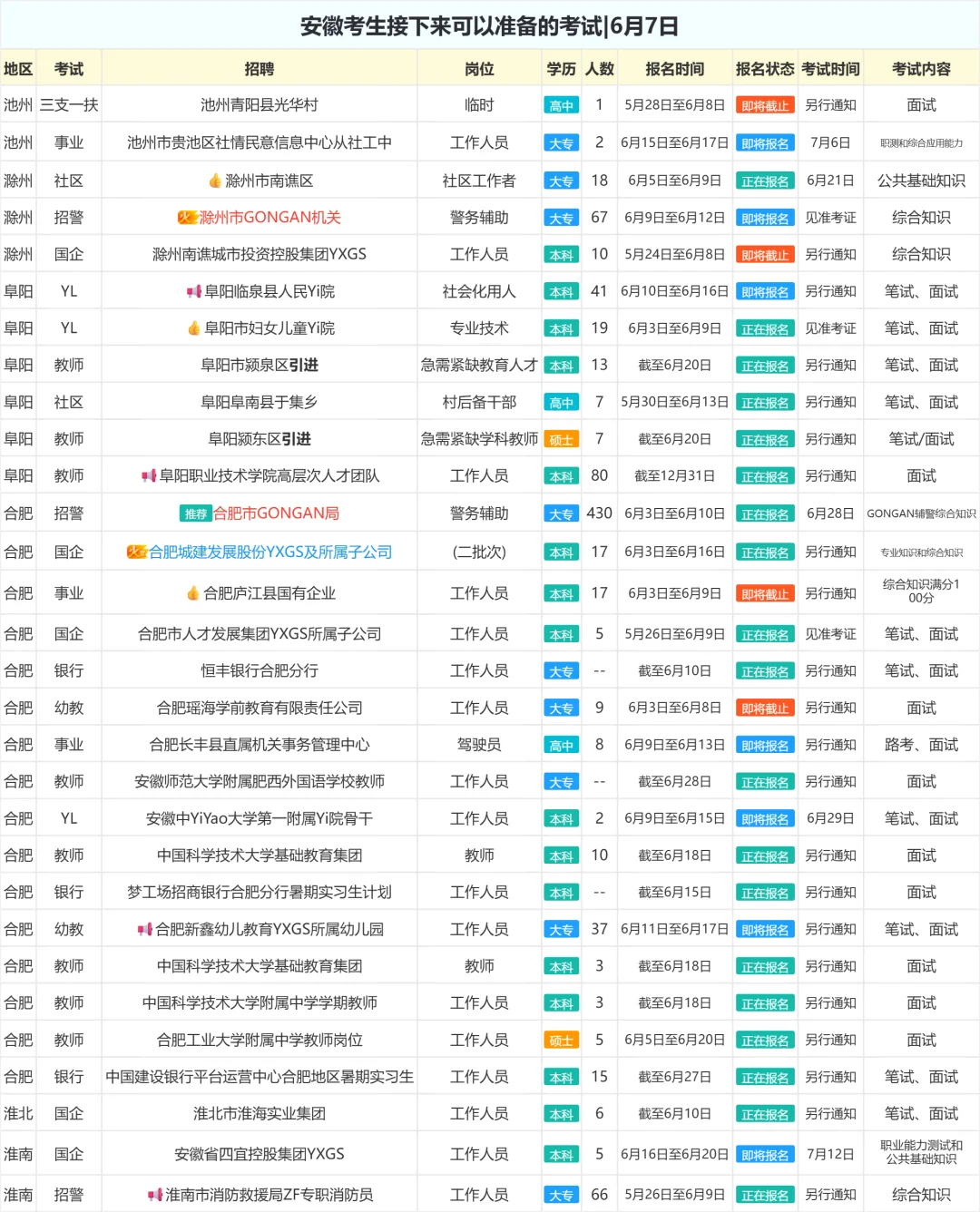
Task: Select the 梦工场招商银行合肥分行暑期实习生计划 cell
Action: pyautogui.click(x=260, y=892)
